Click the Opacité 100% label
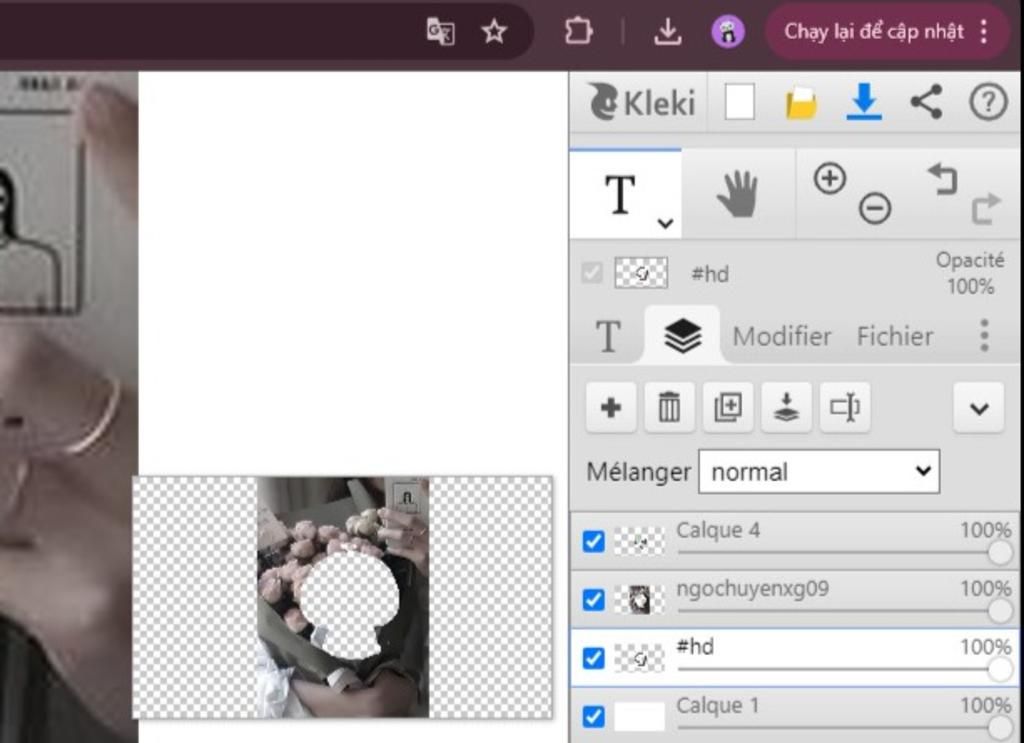Image resolution: width=1024 pixels, height=743 pixels. click(x=970, y=273)
